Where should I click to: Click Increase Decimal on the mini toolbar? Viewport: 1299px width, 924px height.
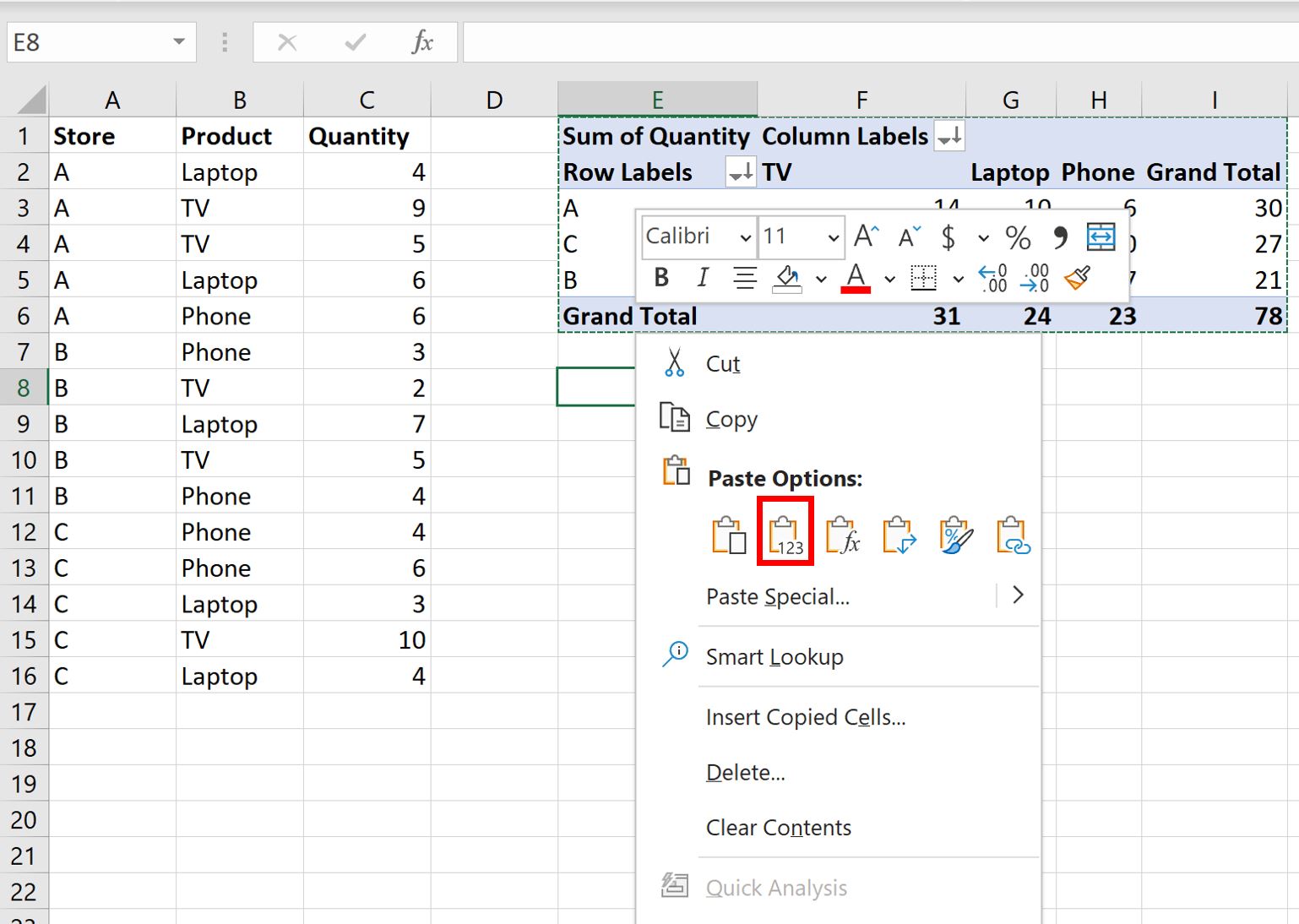coord(992,277)
